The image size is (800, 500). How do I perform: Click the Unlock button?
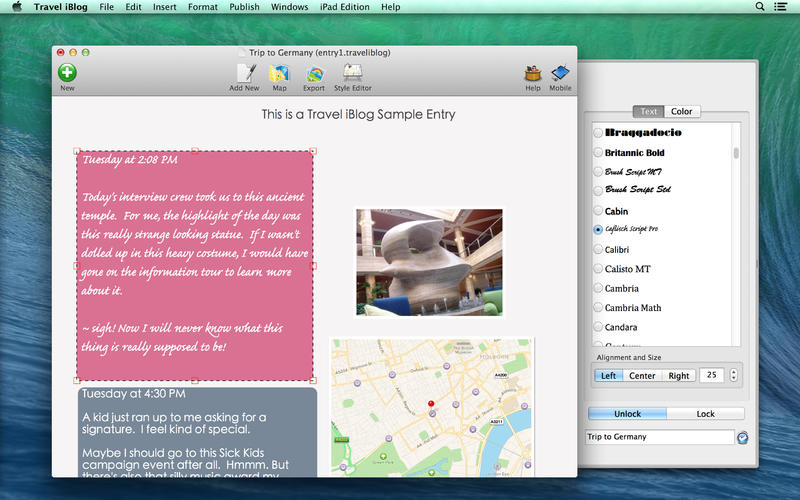pyautogui.click(x=627, y=414)
